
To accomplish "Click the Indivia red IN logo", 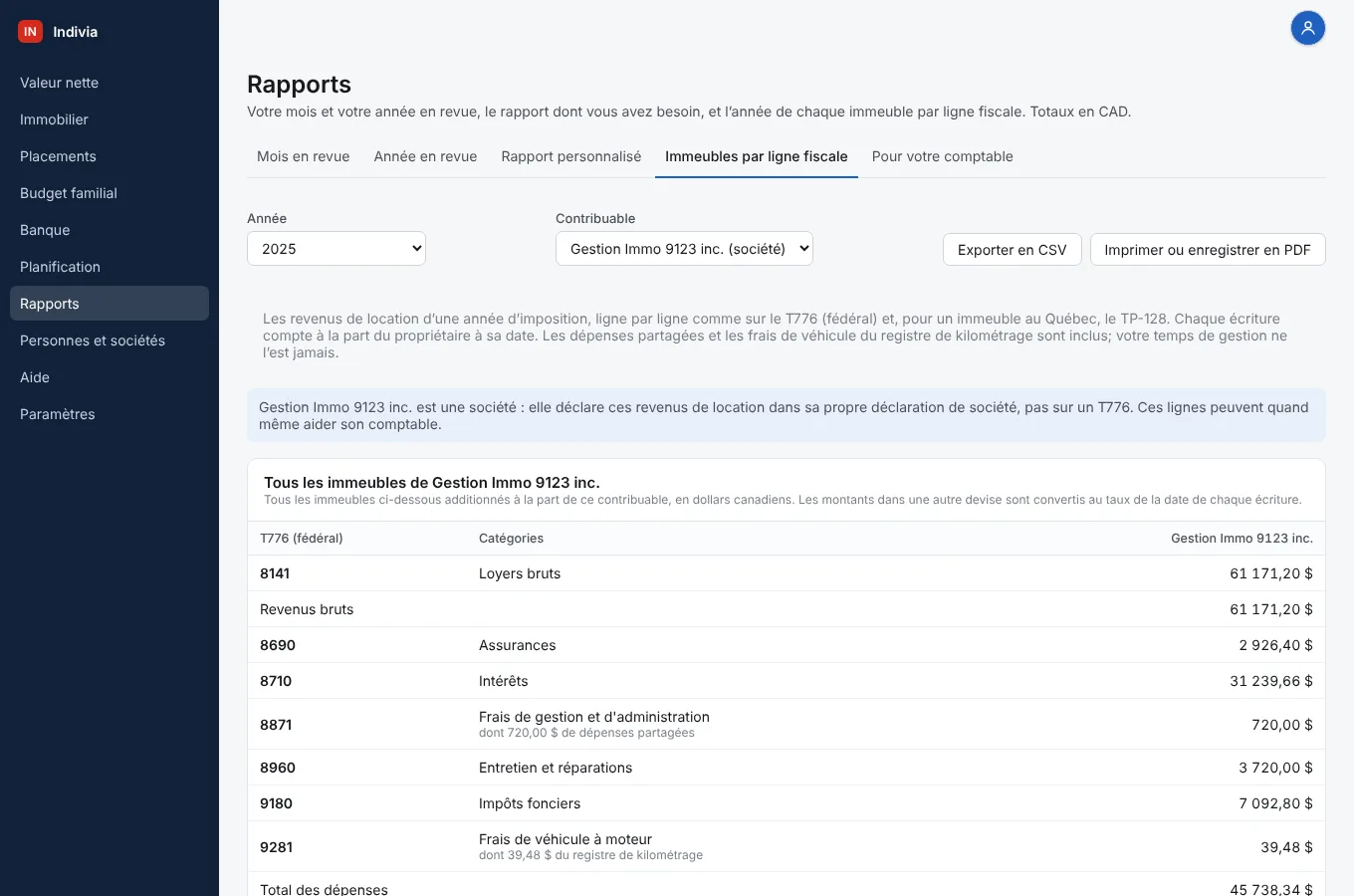I will tap(31, 32).
